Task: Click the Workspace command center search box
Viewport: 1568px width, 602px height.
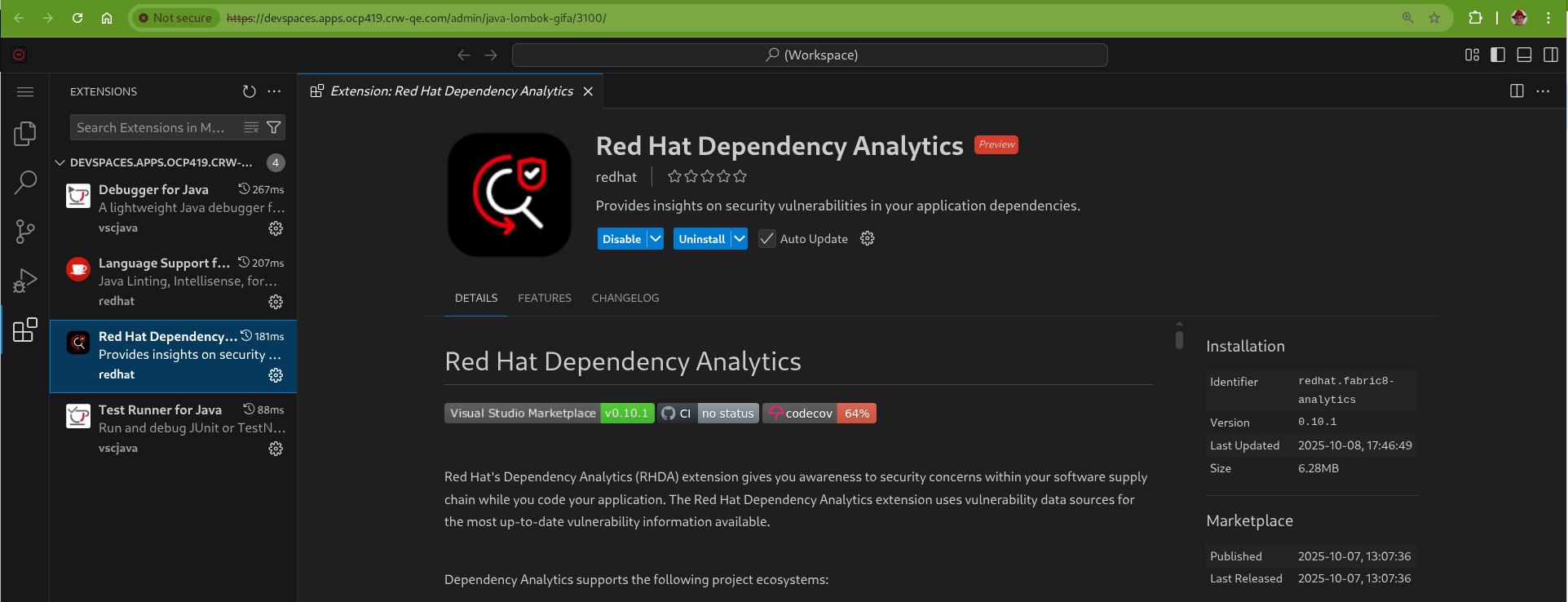Action: coord(810,55)
